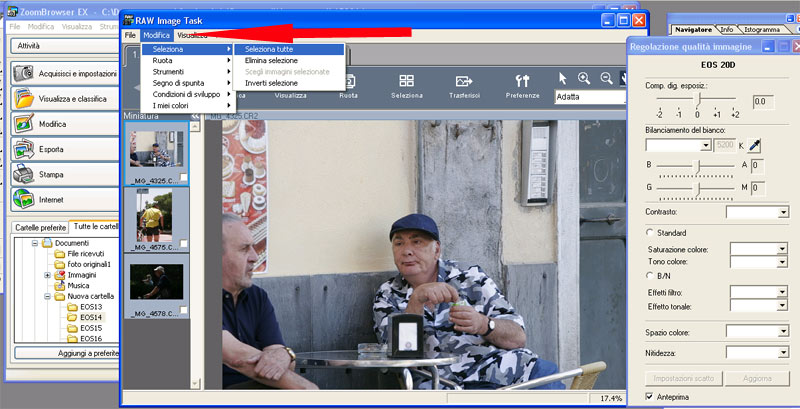Adjust the exposure compensation slider

(698, 101)
